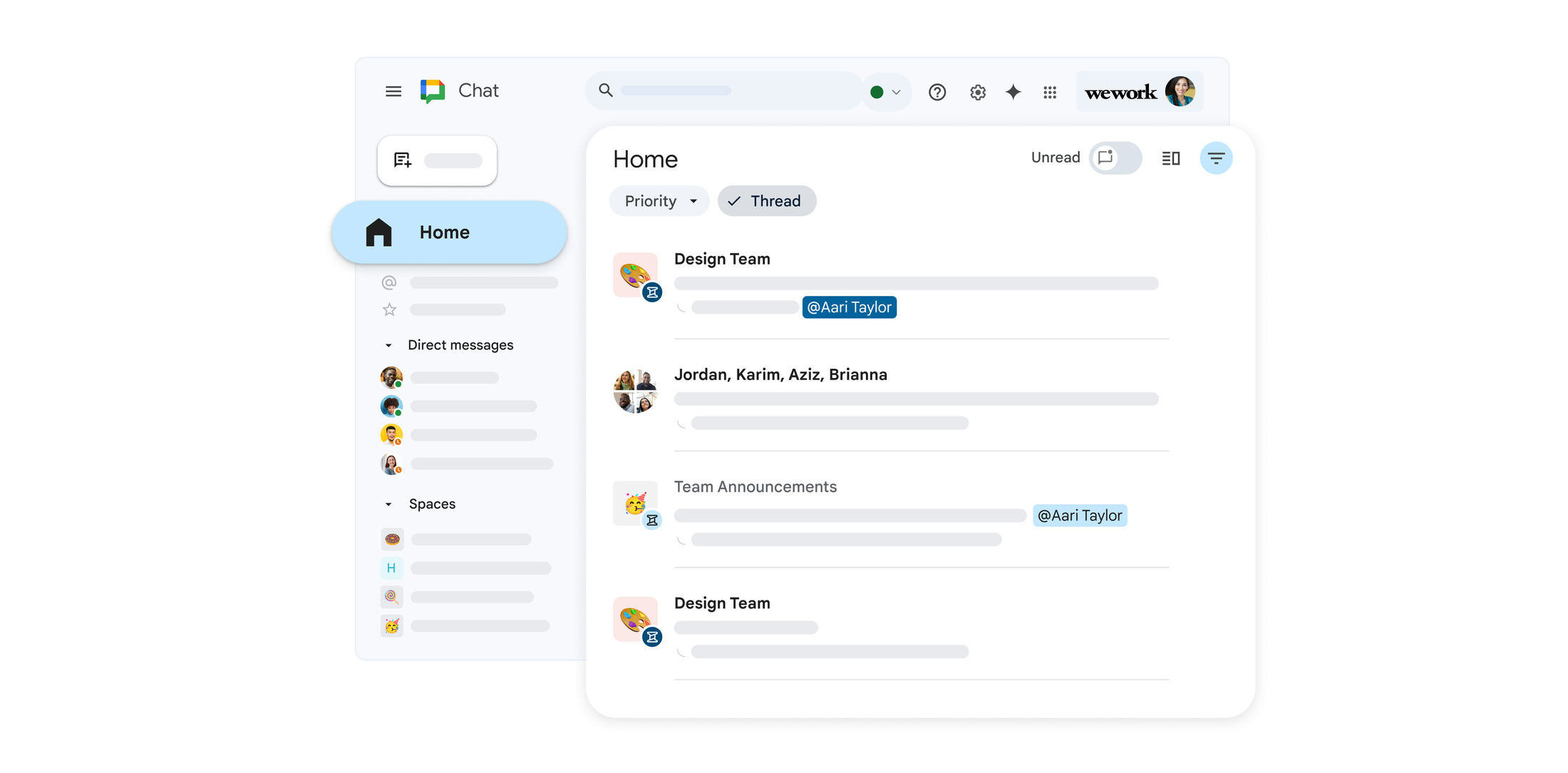This screenshot has height=773, width=1568.
Task: Open the main hamburger menu
Action: click(x=393, y=91)
